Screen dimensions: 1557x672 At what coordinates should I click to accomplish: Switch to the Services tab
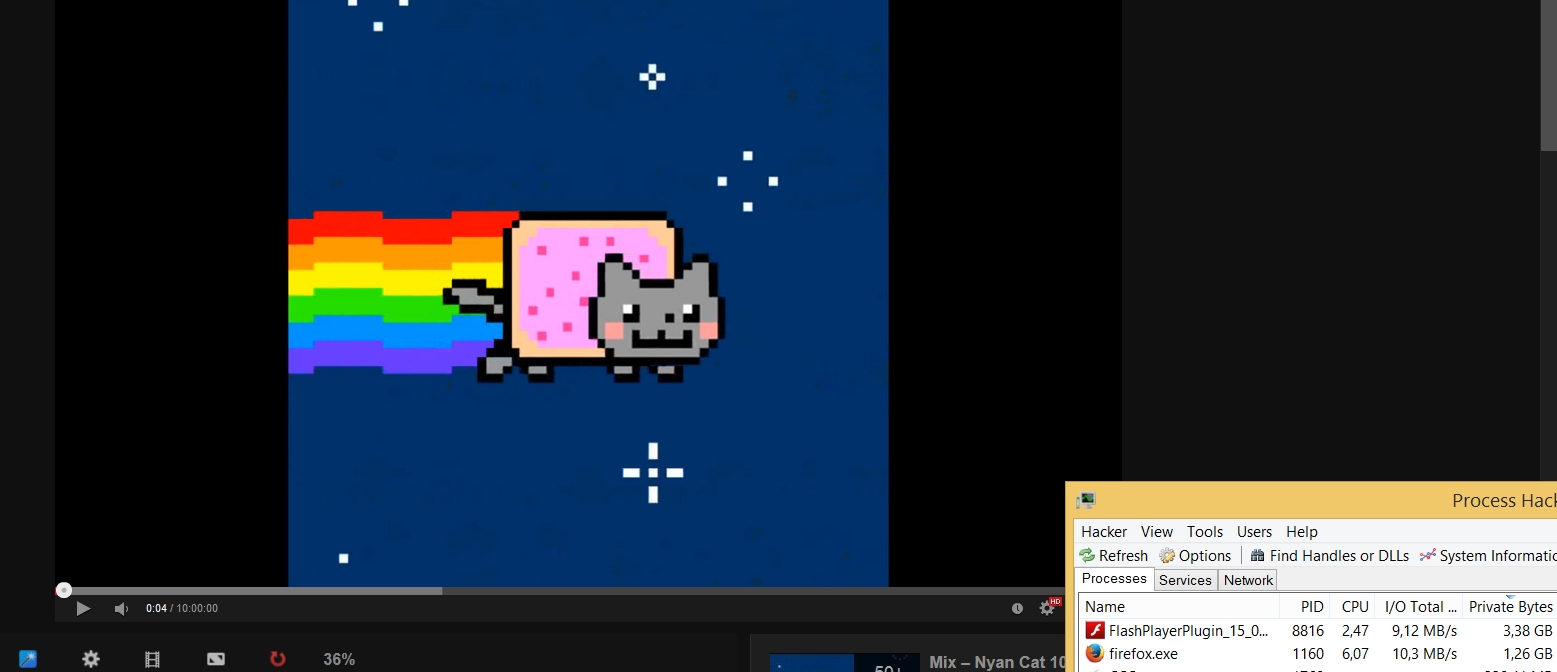point(1185,580)
